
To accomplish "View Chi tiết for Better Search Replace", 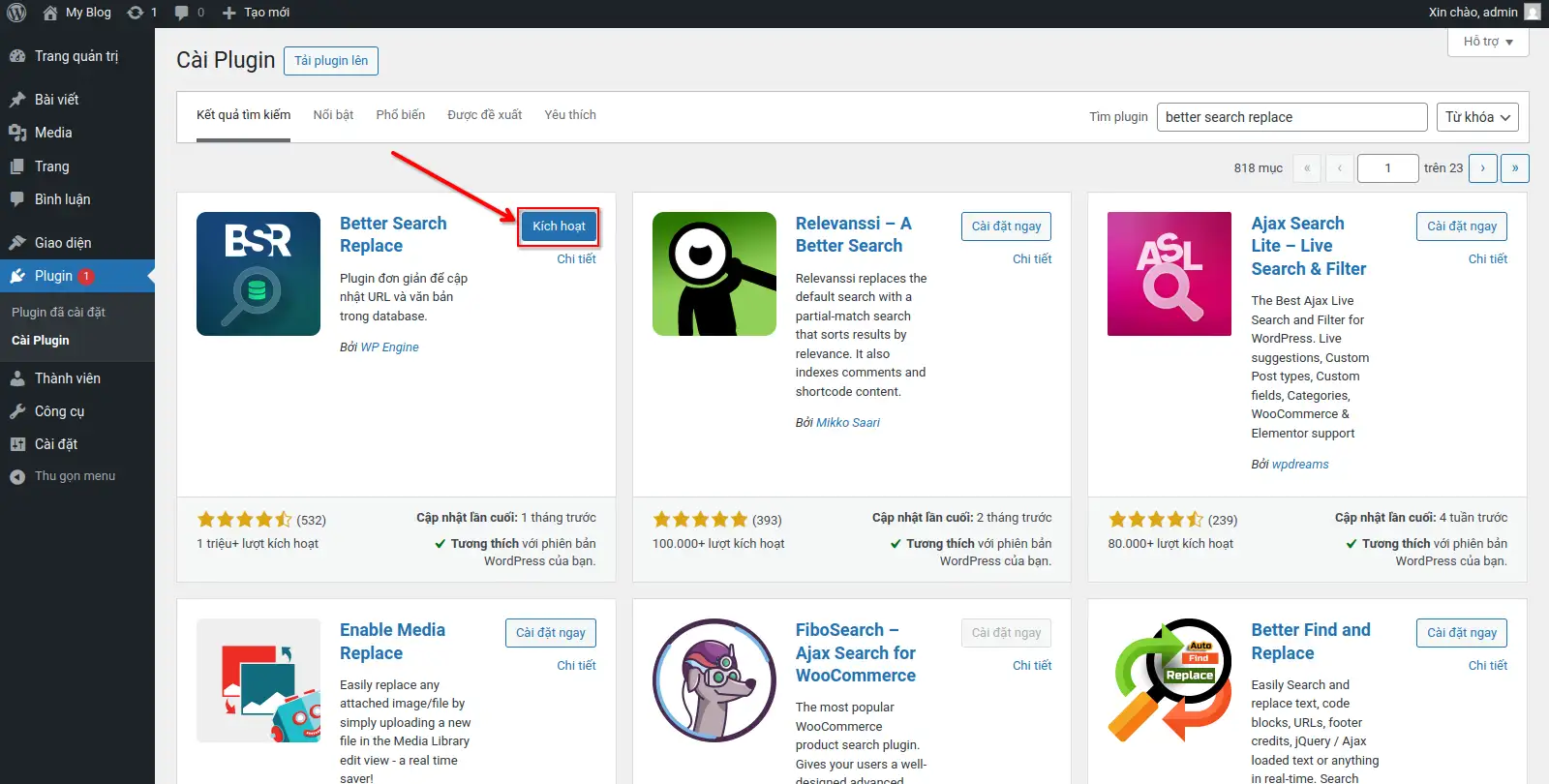I will point(576,259).
